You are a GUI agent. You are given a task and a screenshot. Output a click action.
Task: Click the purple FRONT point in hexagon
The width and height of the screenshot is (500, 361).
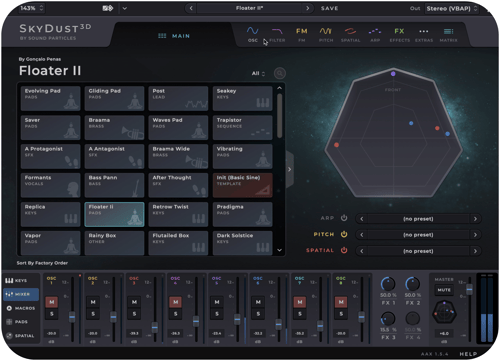(x=393, y=74)
